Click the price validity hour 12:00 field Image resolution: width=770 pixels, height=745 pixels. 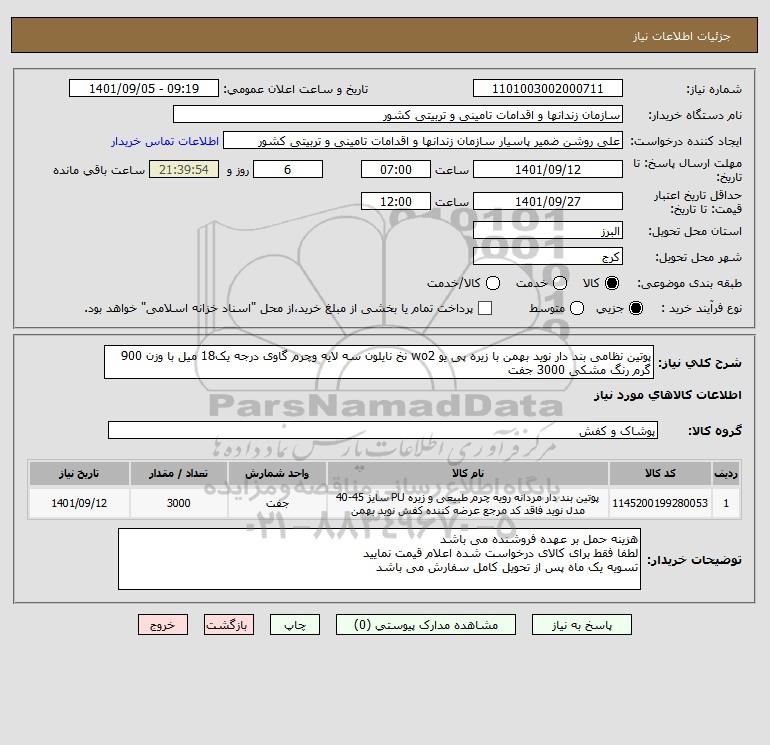(x=396, y=201)
